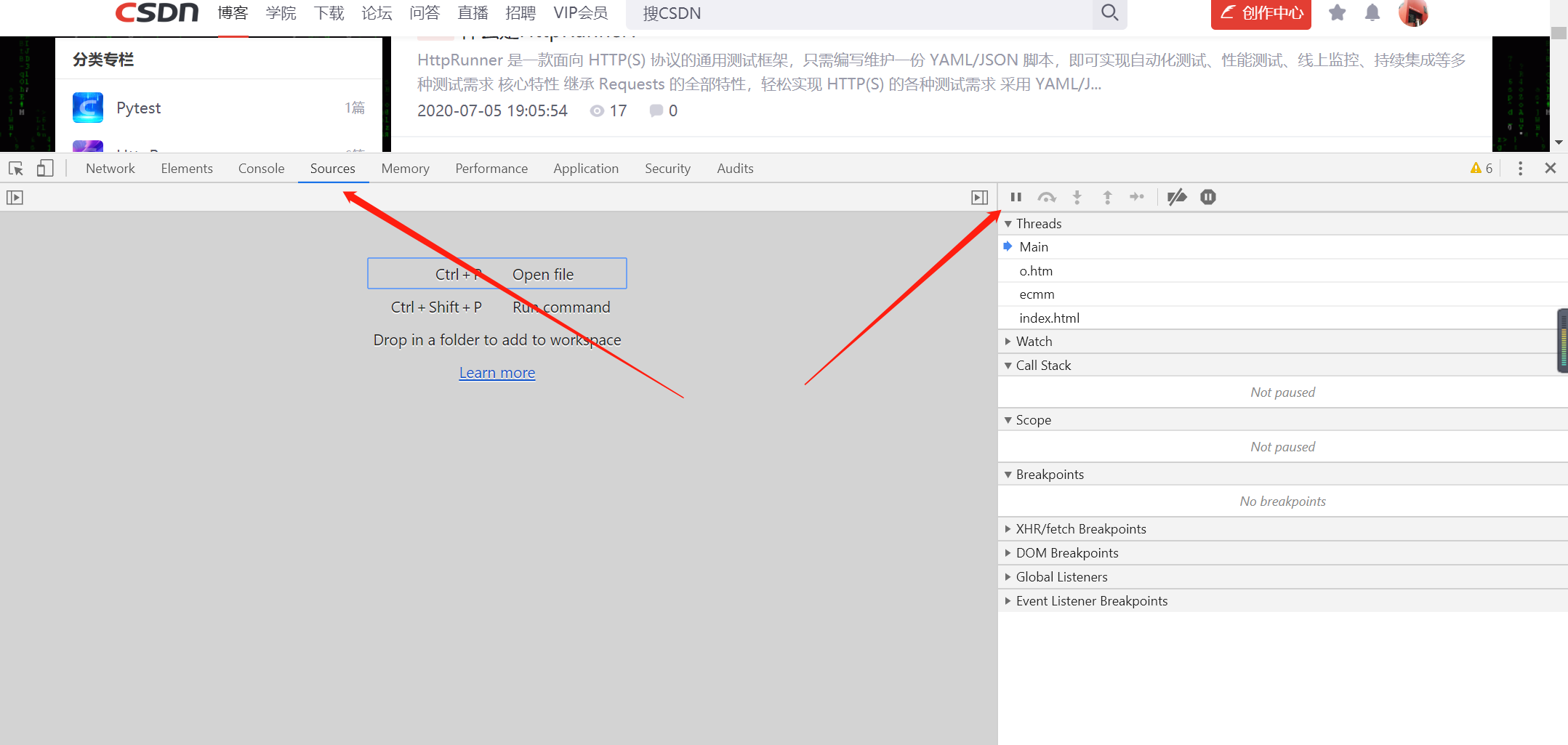Open the Security tab
The image size is (1568, 745).
pos(667,169)
